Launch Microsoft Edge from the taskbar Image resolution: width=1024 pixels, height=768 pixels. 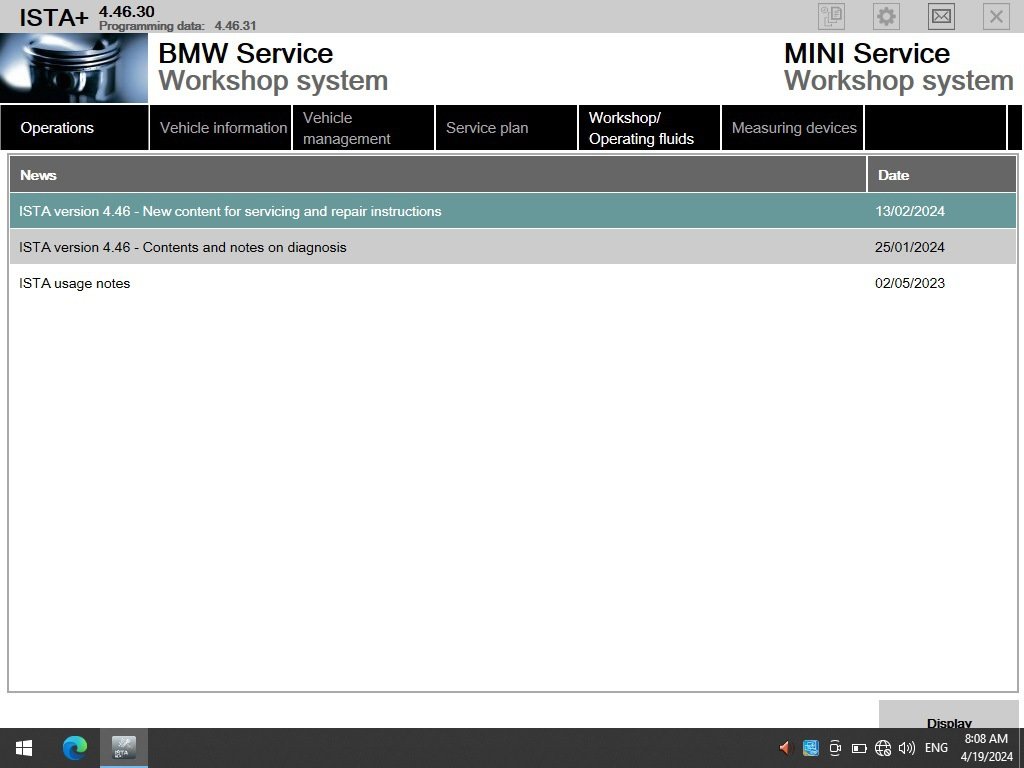coord(74,748)
